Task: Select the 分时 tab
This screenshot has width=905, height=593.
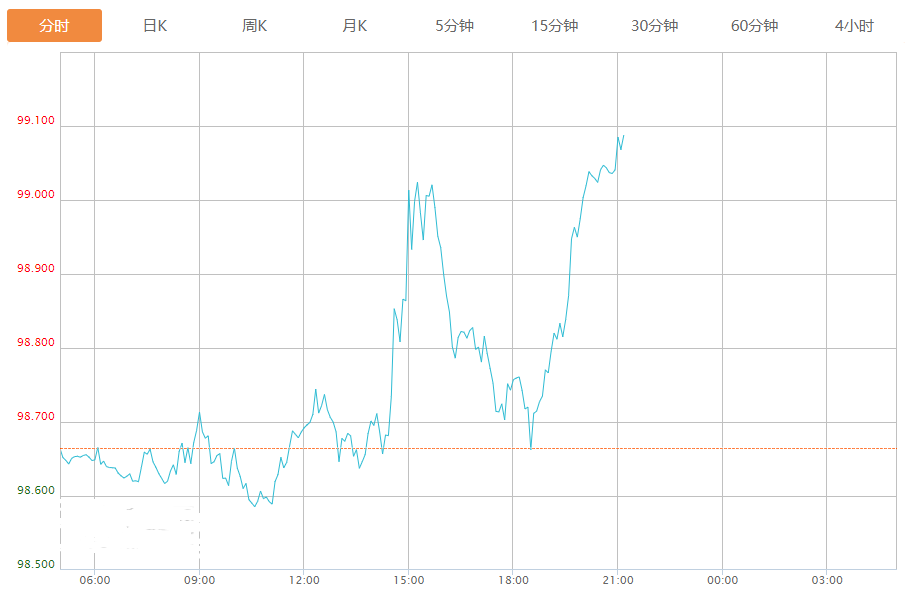Action: pyautogui.click(x=54, y=26)
